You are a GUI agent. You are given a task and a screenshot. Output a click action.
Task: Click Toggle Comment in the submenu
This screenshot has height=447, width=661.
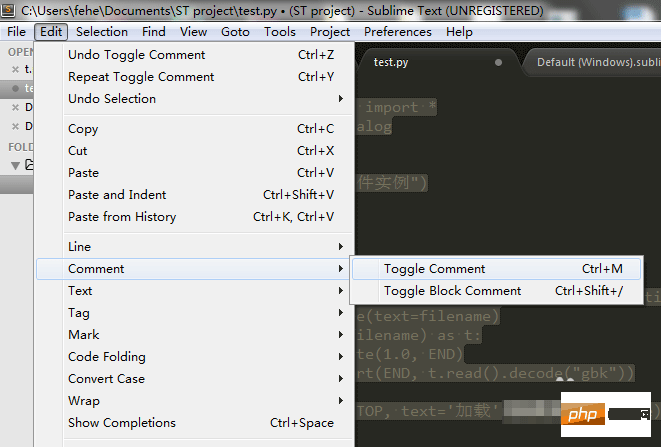tap(496, 269)
